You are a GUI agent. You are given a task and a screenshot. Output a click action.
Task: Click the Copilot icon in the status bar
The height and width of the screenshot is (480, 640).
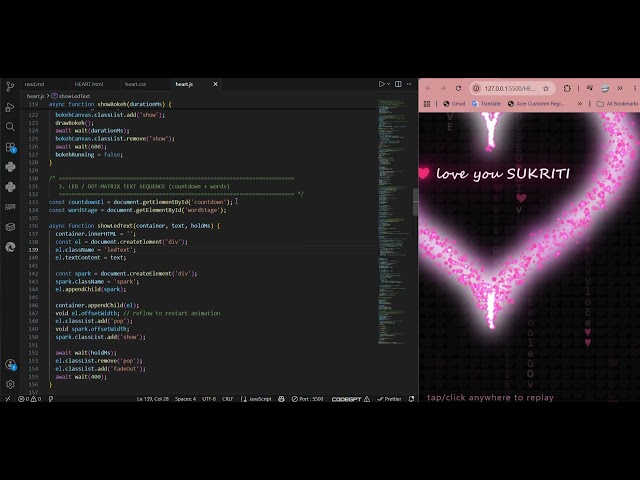point(281,399)
